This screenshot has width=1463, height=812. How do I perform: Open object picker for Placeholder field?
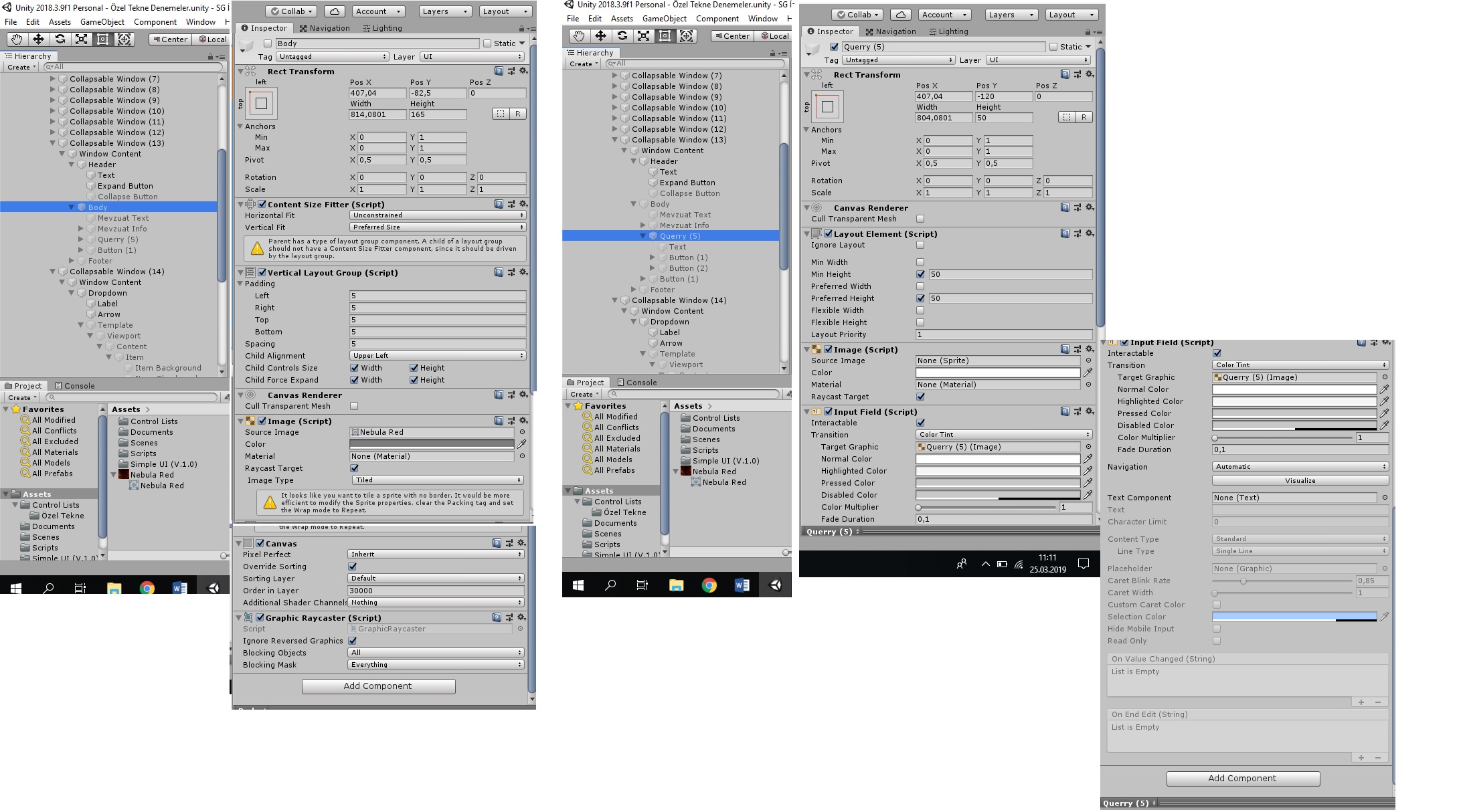tap(1385, 569)
